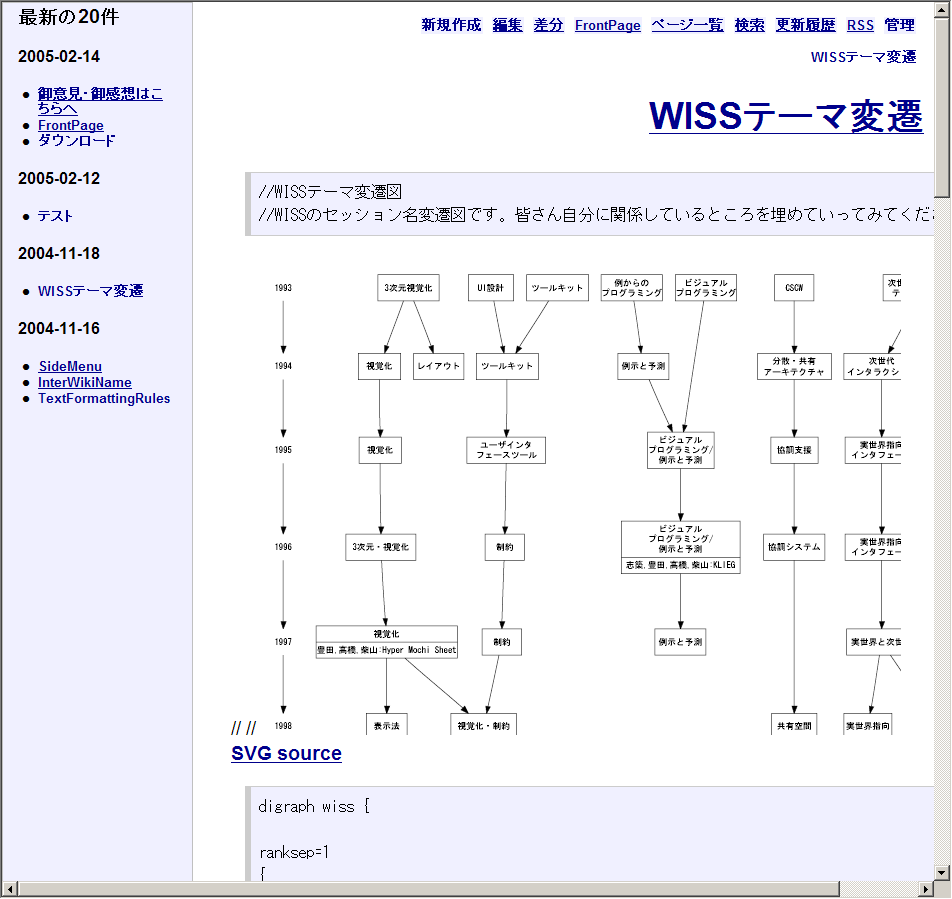Image resolution: width=952 pixels, height=899 pixels.
Task: Go to FrontPage from the sidebar list
Action: click(70, 126)
